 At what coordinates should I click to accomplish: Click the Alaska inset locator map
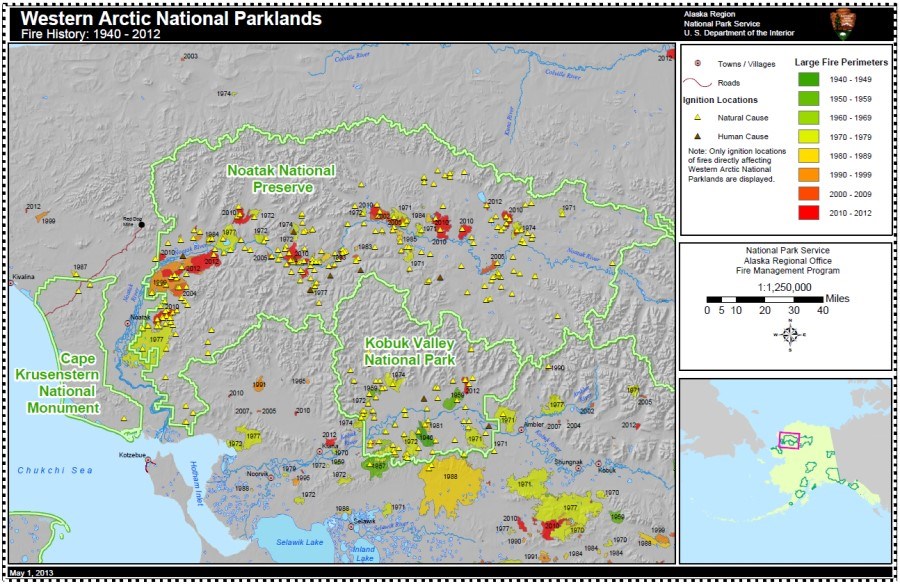[x=786, y=470]
